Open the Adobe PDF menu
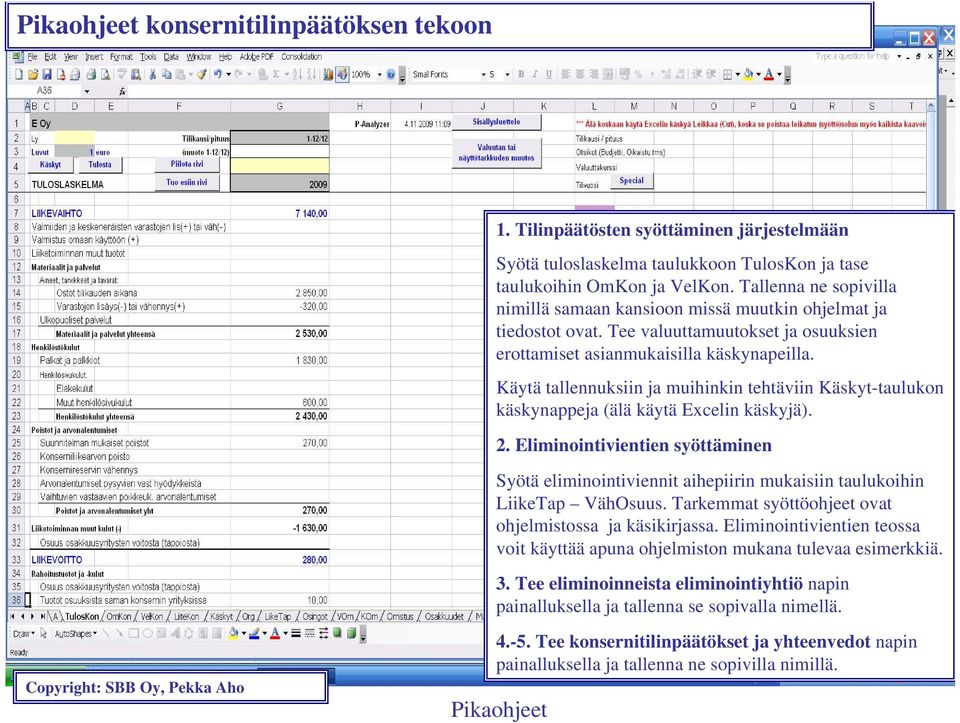Viewport: 960px width, 723px height. click(256, 56)
